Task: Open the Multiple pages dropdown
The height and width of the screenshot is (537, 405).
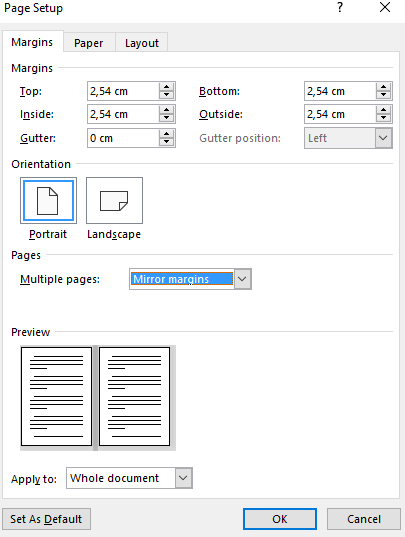Action: tap(242, 279)
